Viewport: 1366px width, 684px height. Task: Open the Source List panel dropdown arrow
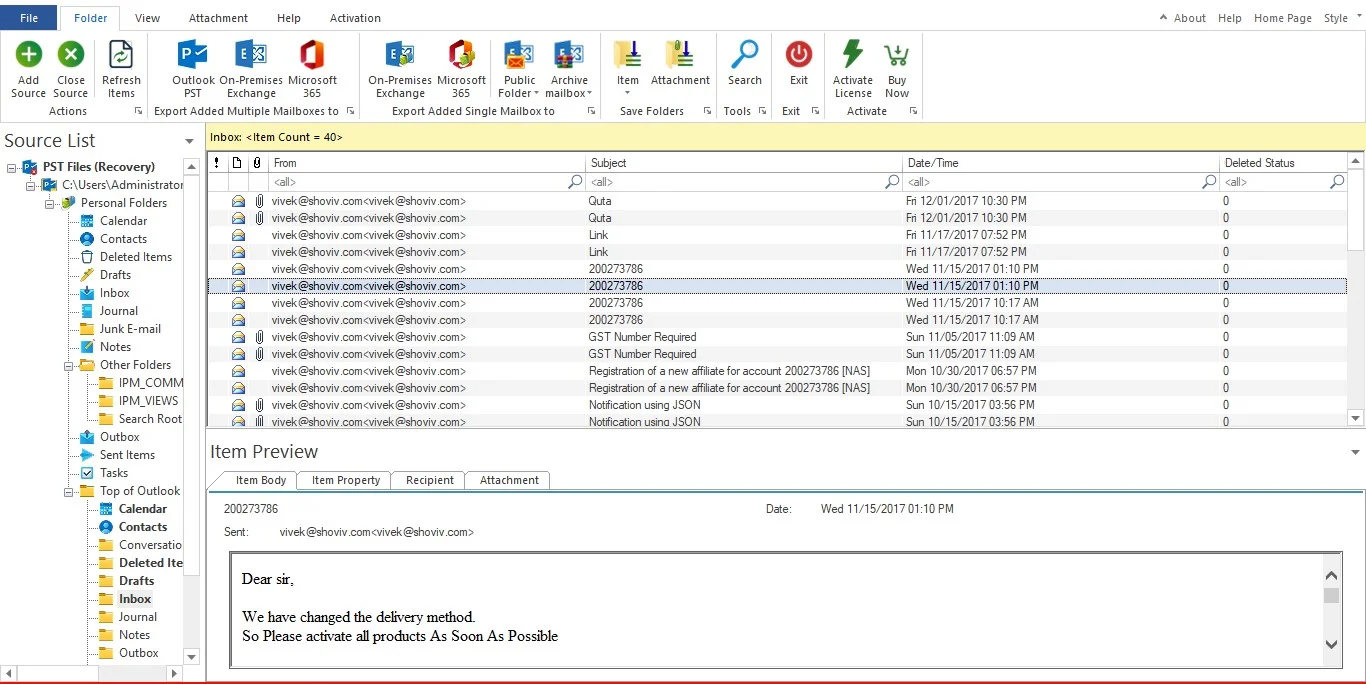(x=189, y=142)
